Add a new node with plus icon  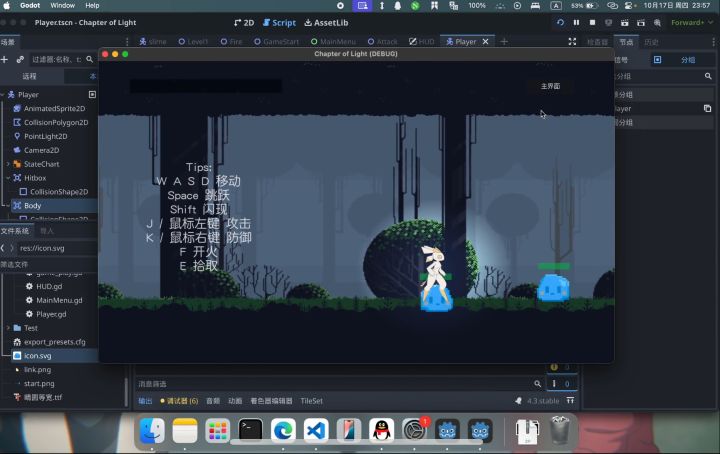(5, 59)
